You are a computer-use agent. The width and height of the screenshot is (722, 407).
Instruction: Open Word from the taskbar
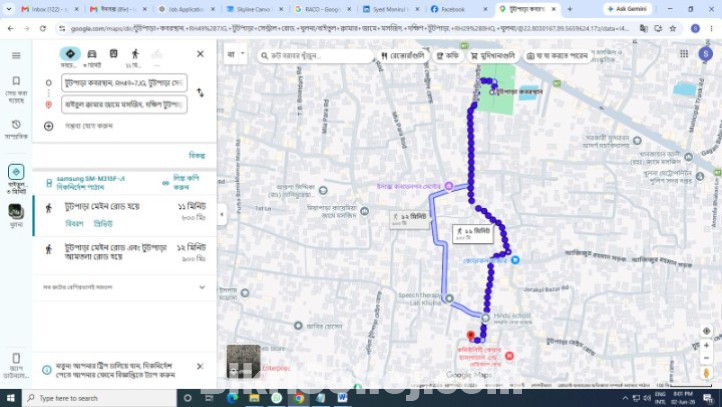pyautogui.click(x=342, y=398)
